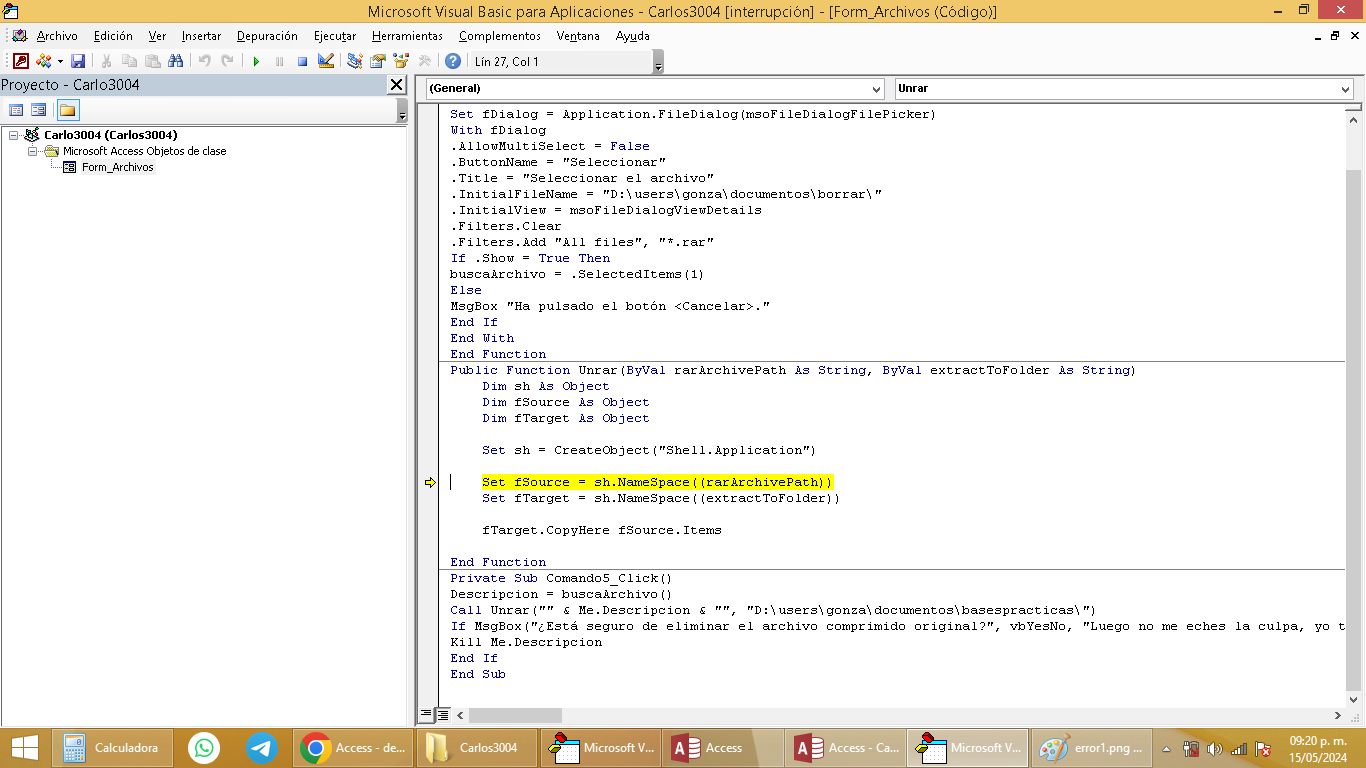
Task: Open the Object Browser toolbar icon
Action: tap(401, 61)
